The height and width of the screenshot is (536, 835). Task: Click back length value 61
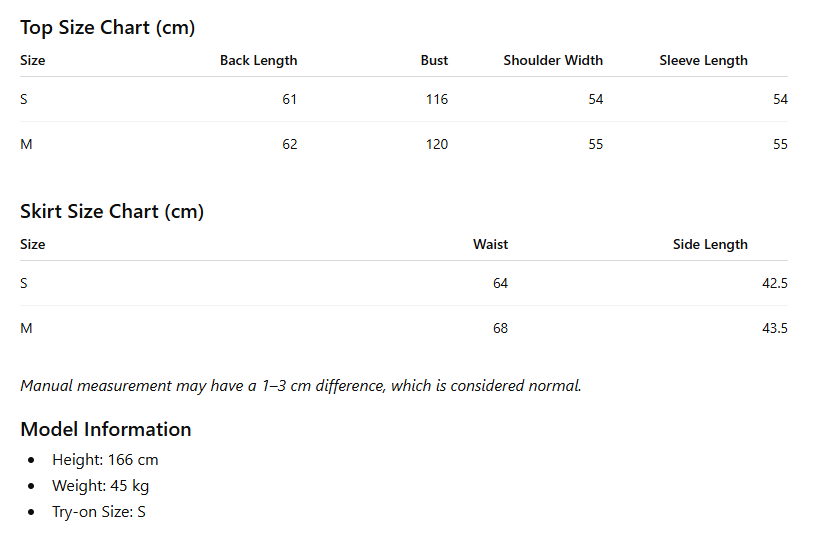coord(289,100)
